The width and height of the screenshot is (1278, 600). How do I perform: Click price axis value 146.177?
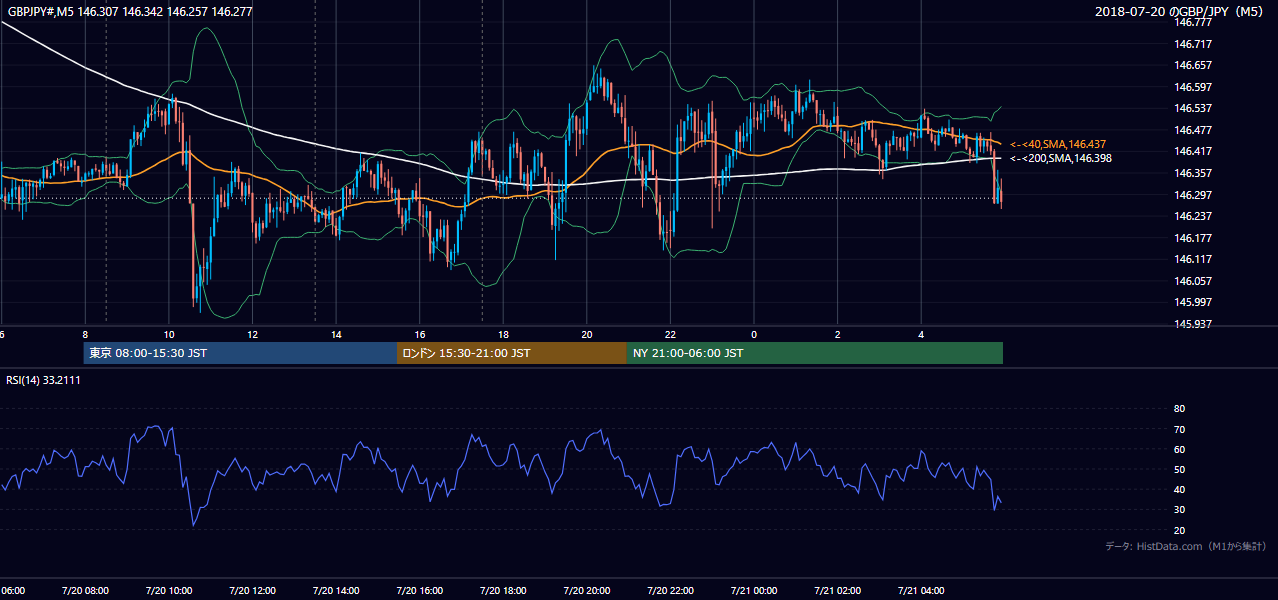pyautogui.click(x=1193, y=238)
